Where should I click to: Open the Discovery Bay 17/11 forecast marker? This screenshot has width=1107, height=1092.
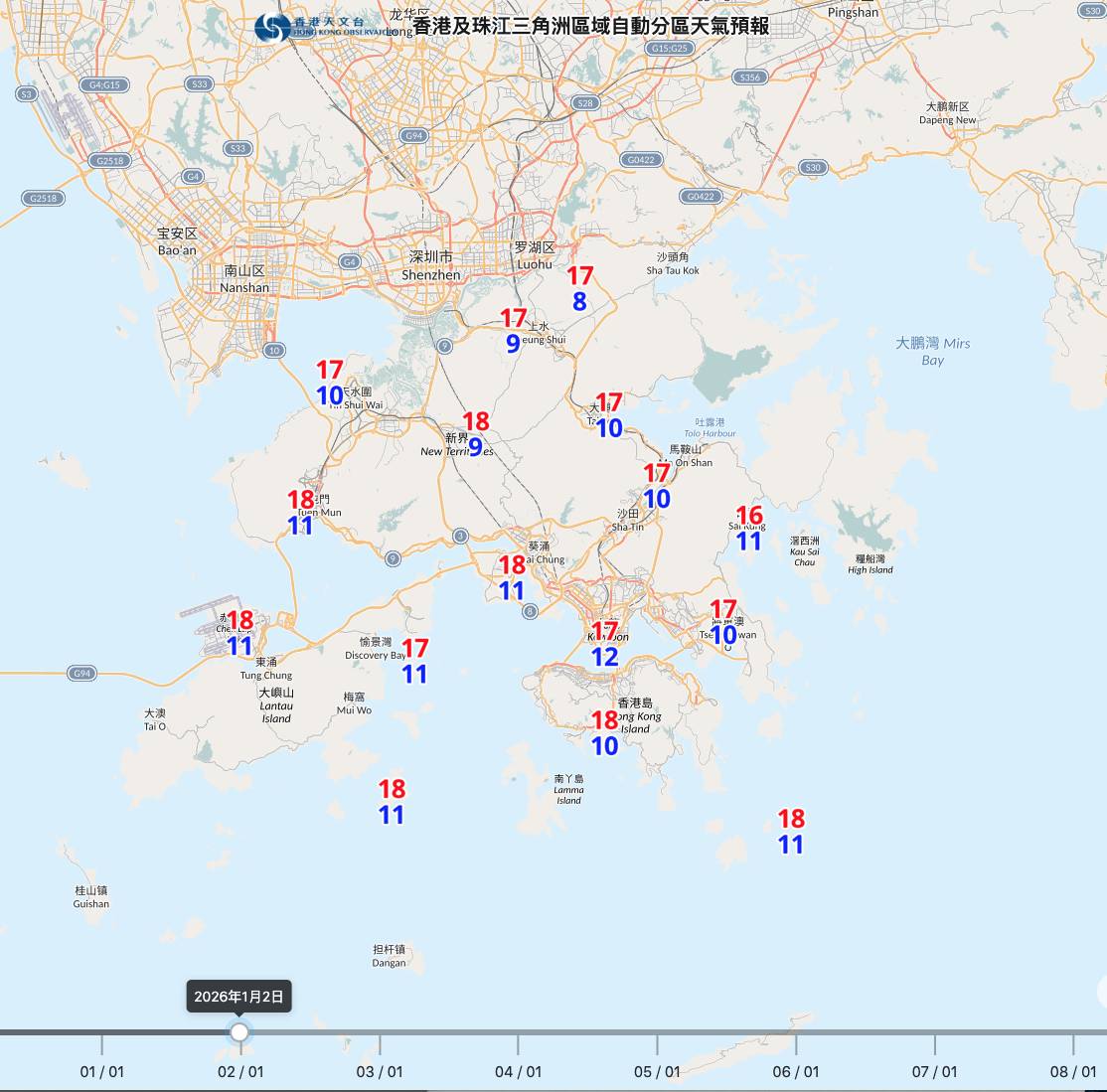(x=414, y=662)
